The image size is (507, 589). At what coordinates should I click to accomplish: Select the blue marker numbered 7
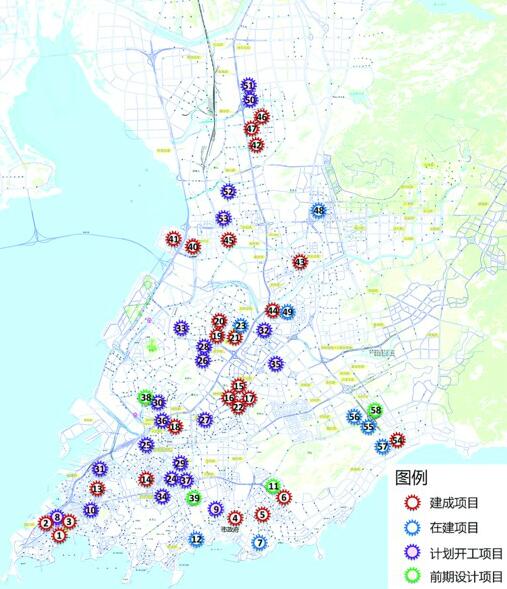click(259, 542)
